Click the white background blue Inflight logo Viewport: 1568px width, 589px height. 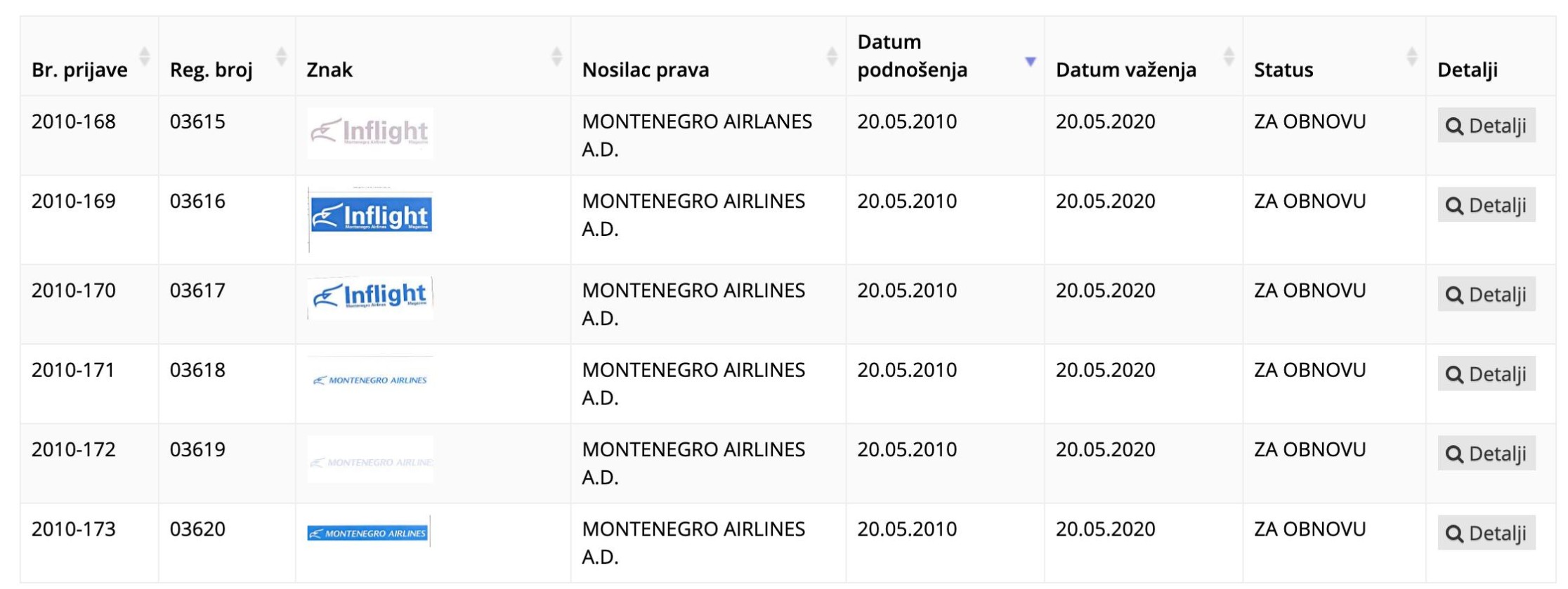[x=370, y=298]
